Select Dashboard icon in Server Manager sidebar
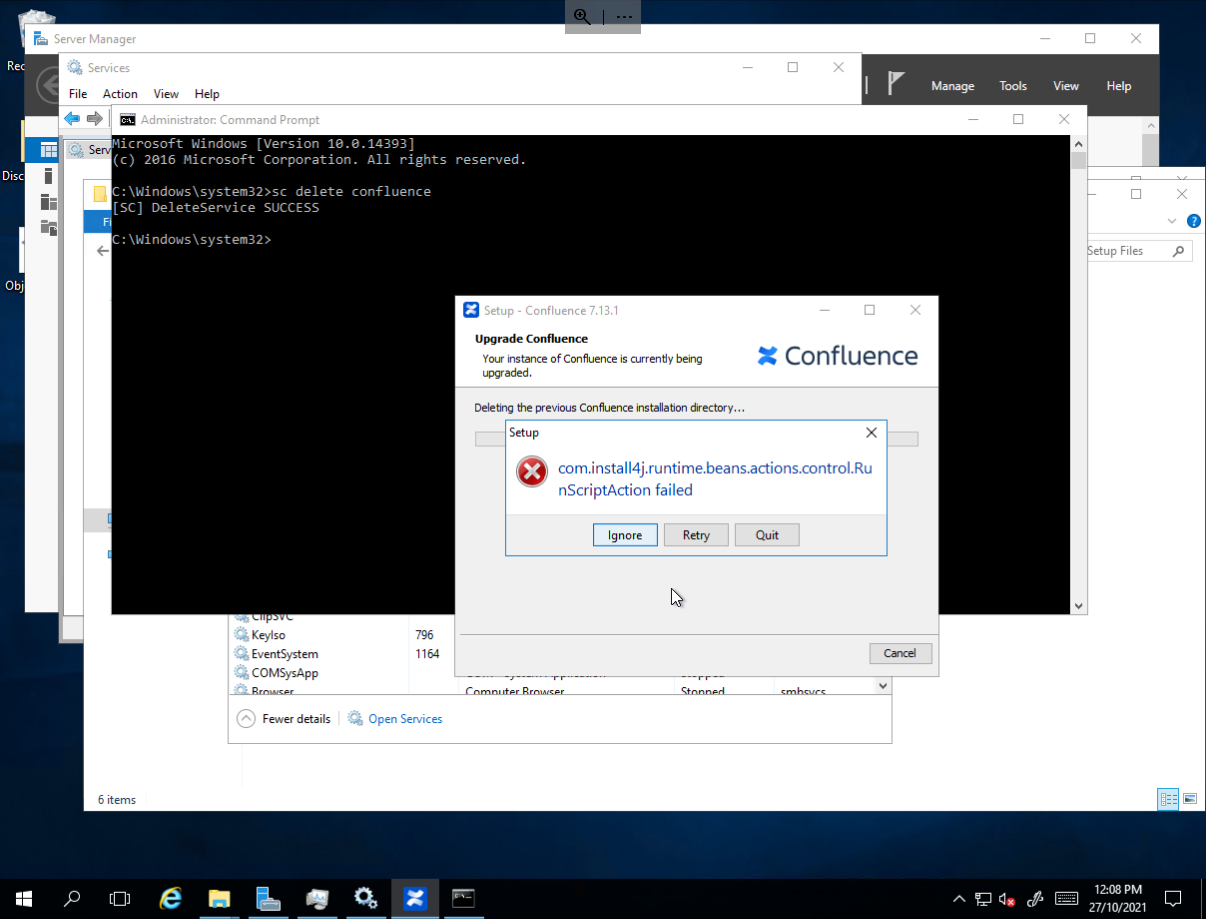The image size is (1206, 919). click(x=48, y=150)
